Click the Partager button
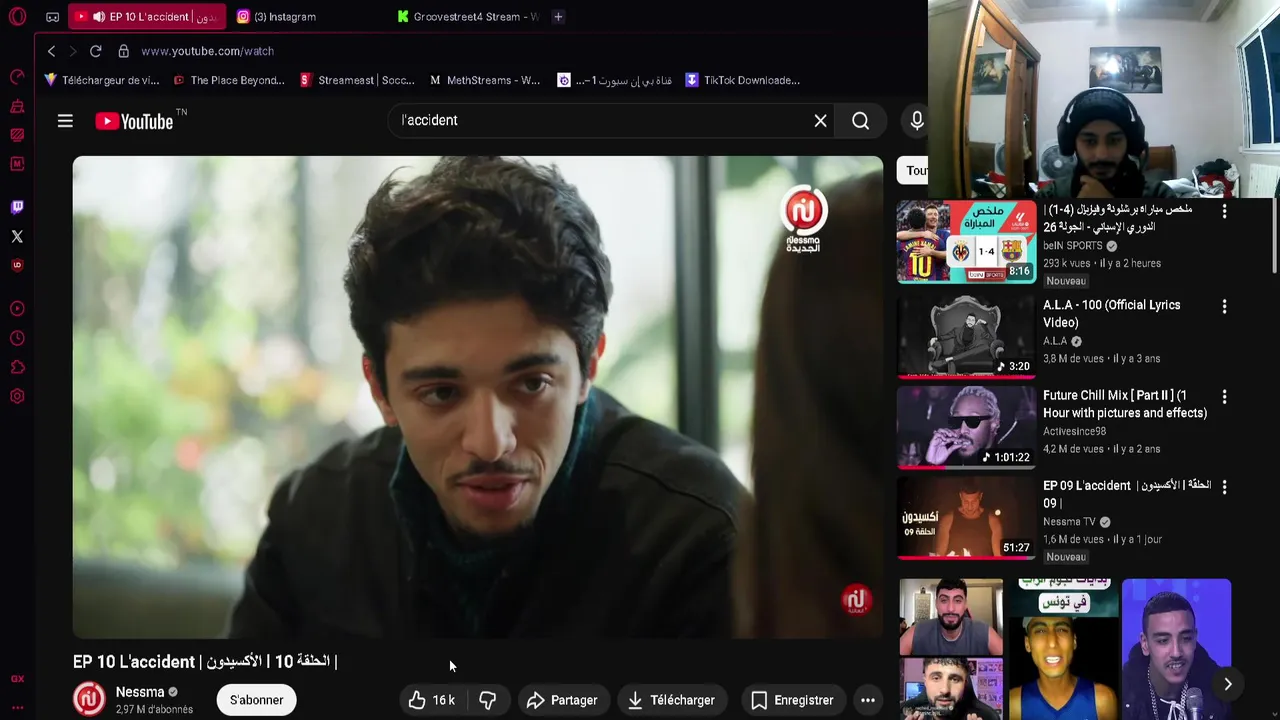 point(562,700)
